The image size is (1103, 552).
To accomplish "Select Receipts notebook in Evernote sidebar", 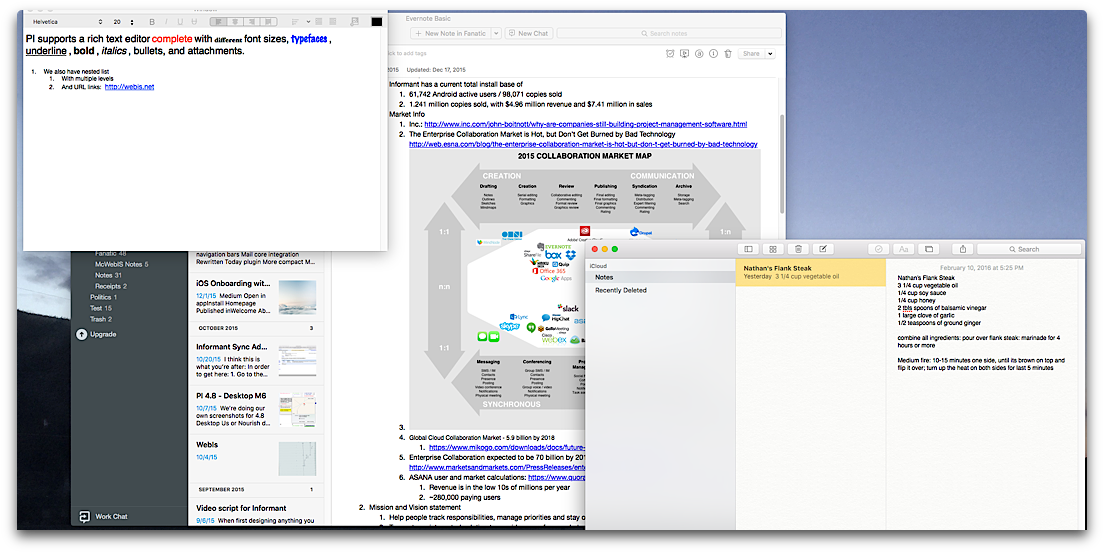I will 110,286.
